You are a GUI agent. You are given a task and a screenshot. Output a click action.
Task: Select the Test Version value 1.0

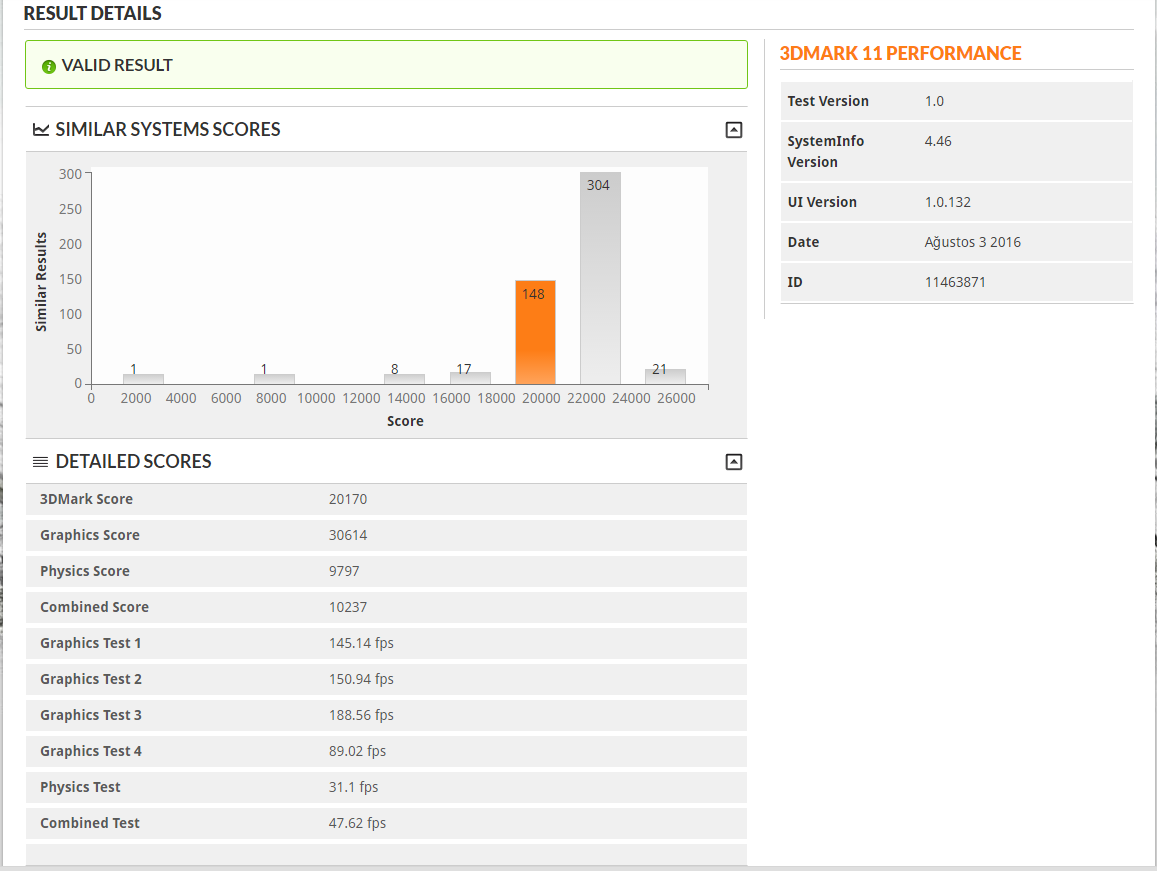[934, 102]
